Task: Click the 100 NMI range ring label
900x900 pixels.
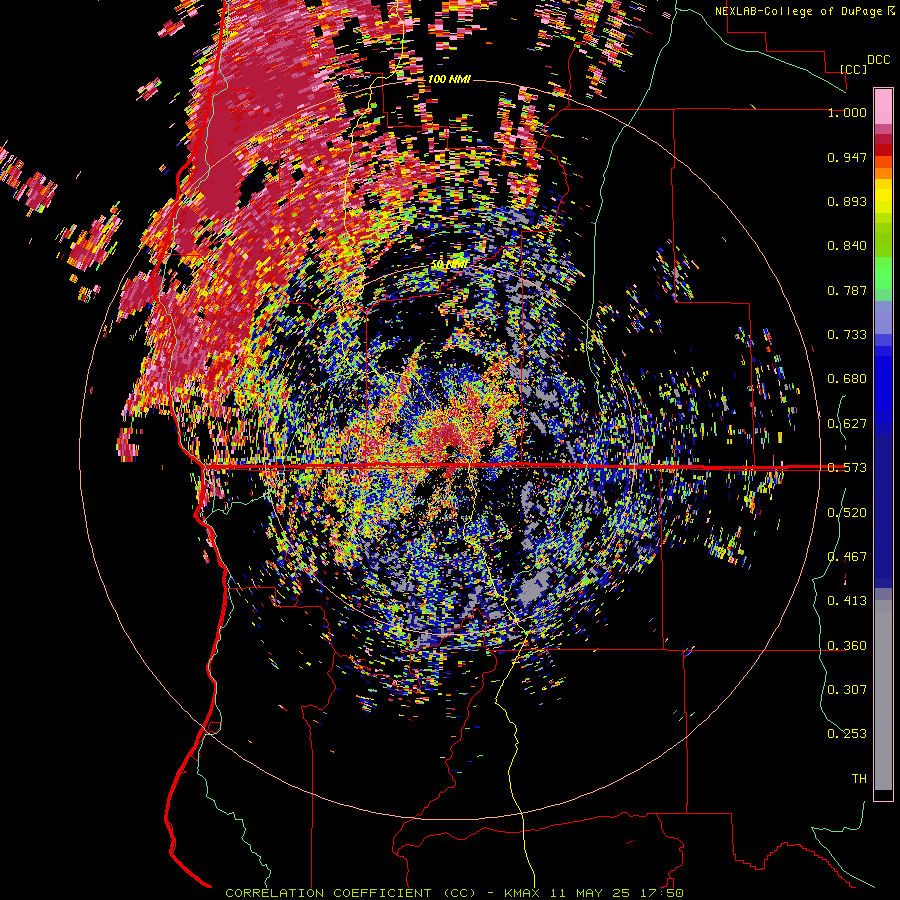Action: pos(449,79)
